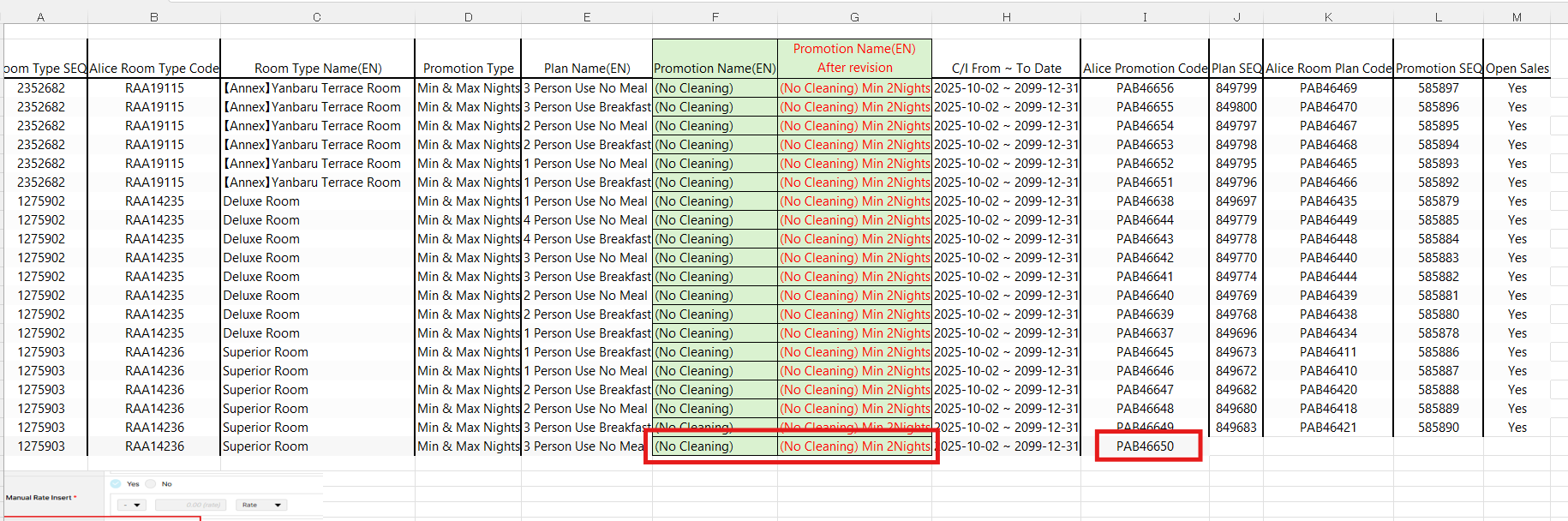
Task: Select room plan code cell PAB46411
Action: [x=1328, y=352]
